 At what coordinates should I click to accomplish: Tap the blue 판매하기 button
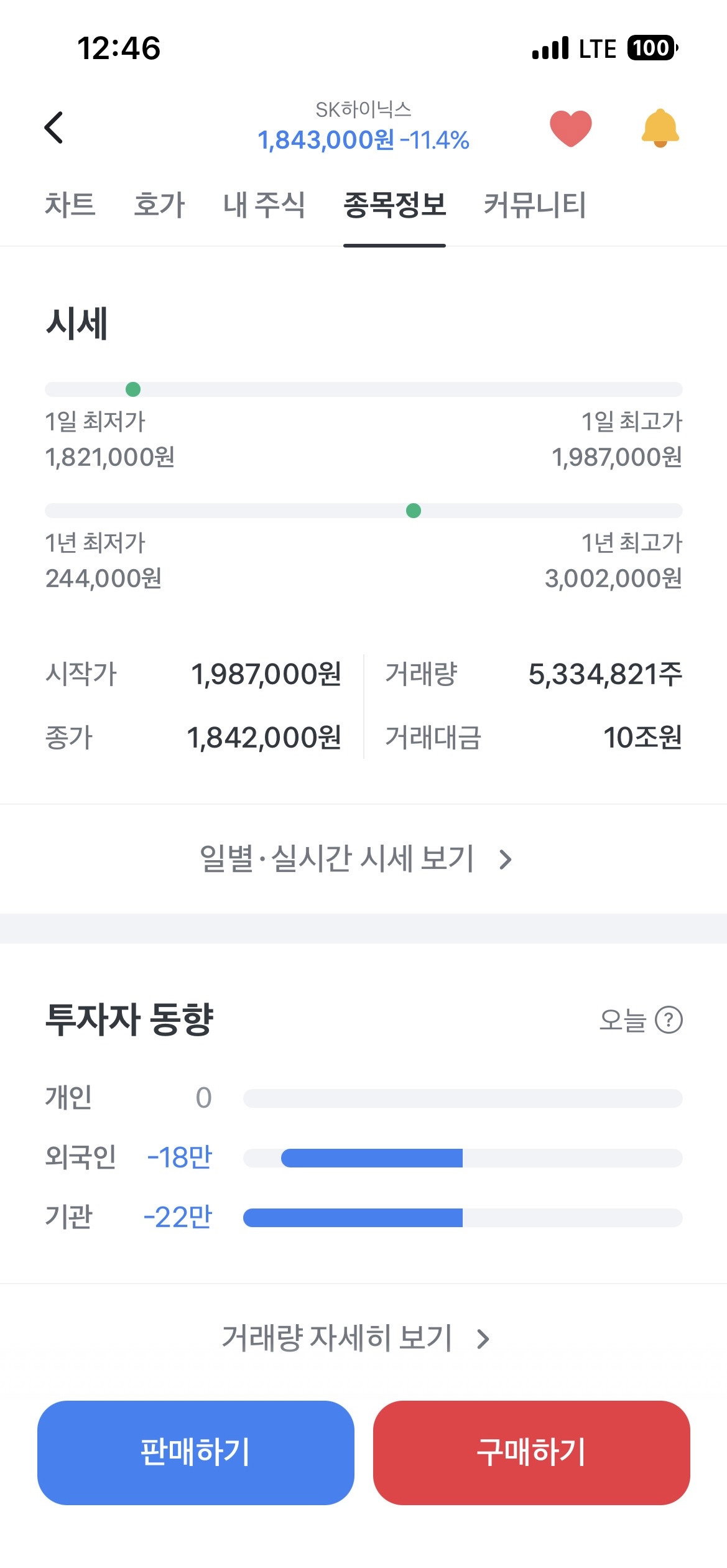[x=196, y=1452]
